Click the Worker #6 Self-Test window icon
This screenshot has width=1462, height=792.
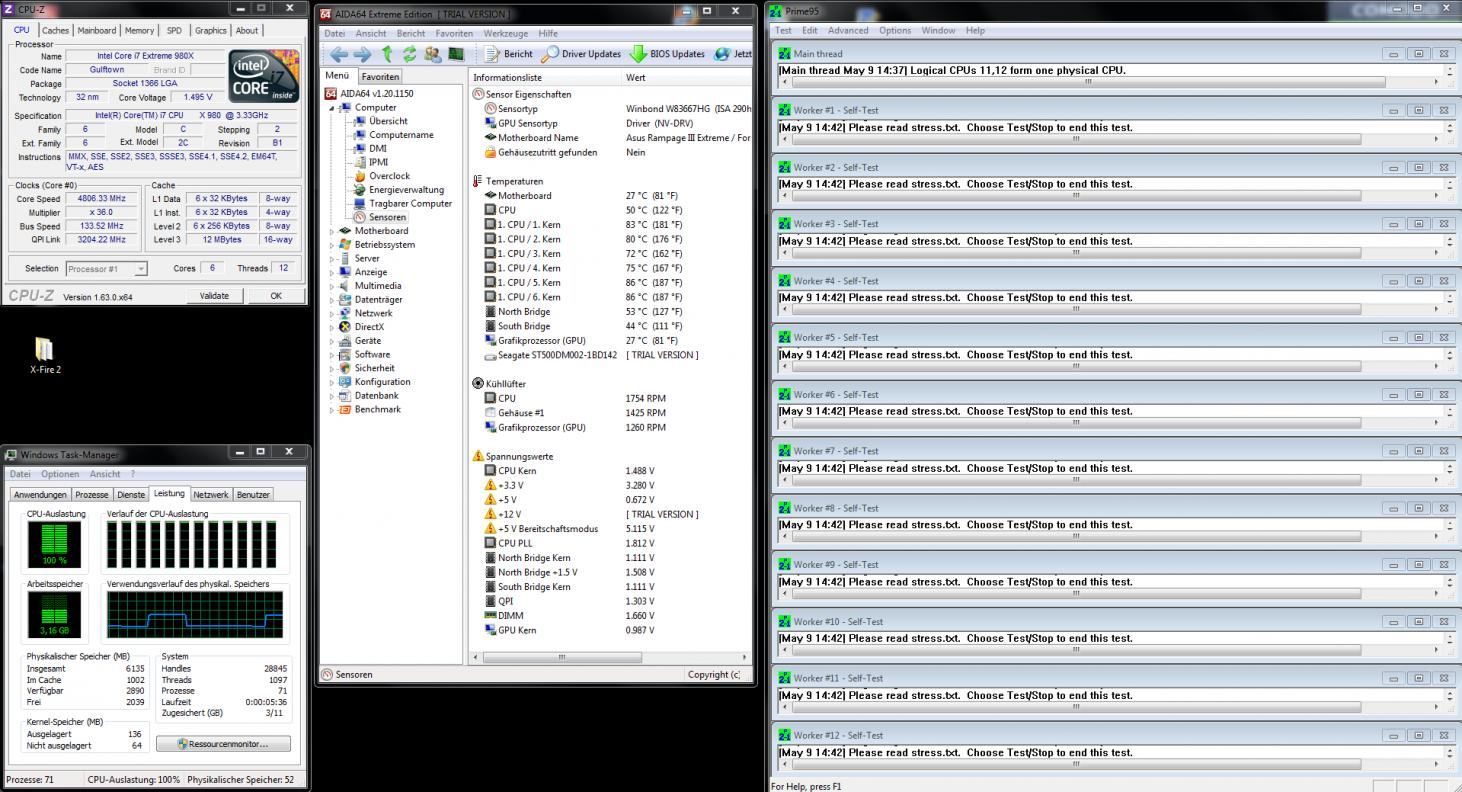tap(785, 394)
